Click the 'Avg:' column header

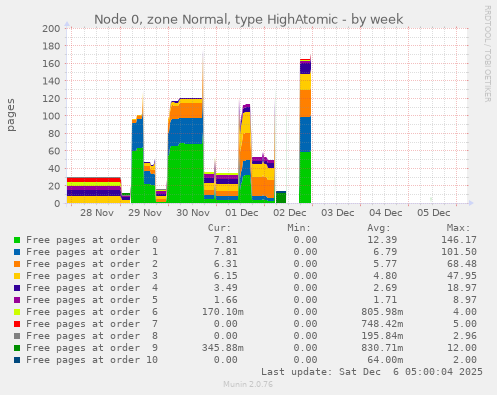(x=379, y=228)
